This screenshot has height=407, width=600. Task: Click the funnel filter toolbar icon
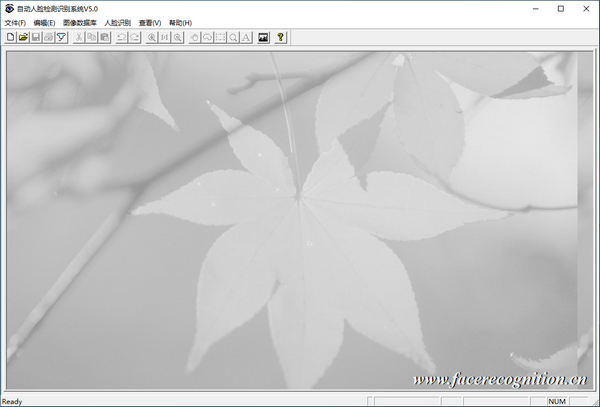click(61, 37)
